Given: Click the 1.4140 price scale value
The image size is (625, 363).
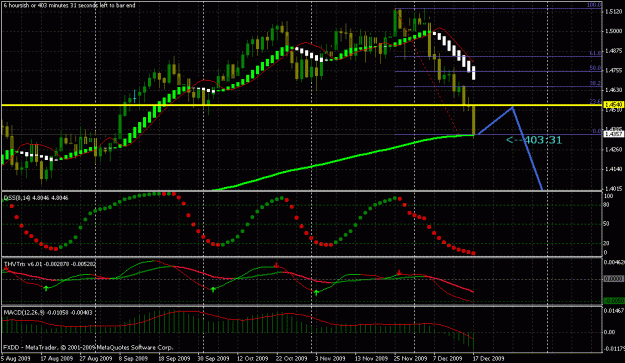Looking at the screenshot, I should 614,169.
